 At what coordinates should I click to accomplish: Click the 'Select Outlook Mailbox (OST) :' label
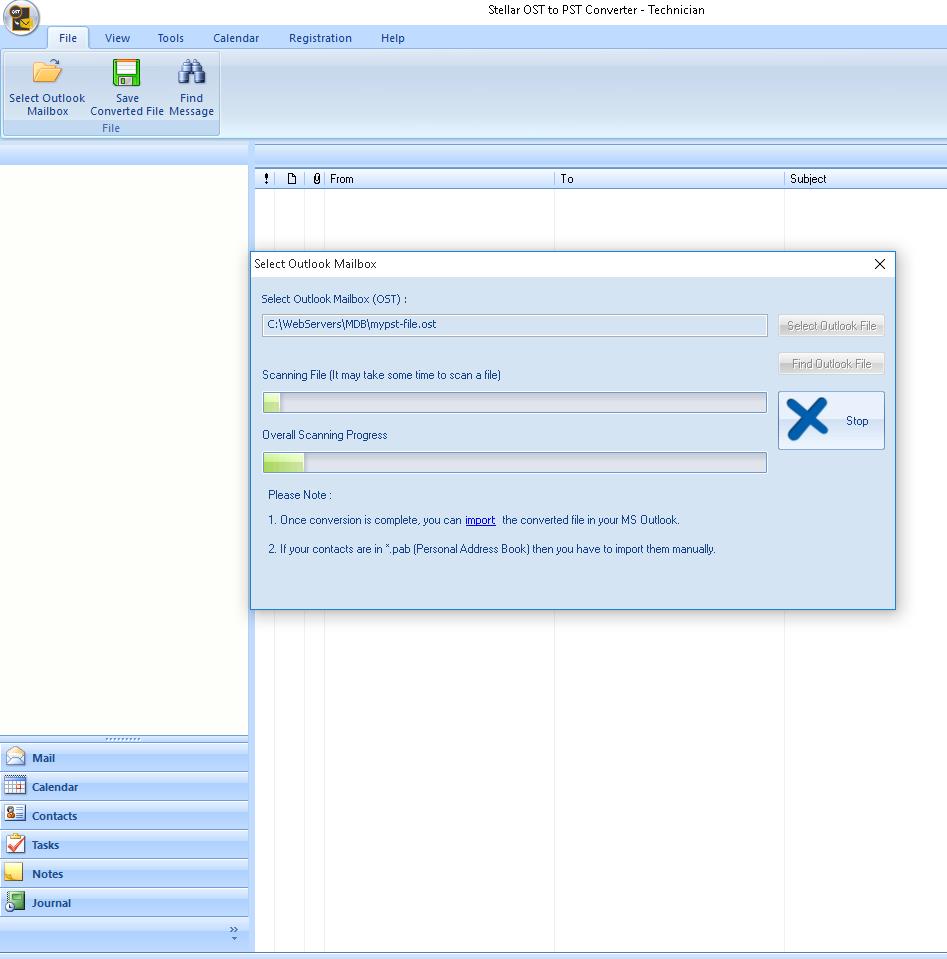tap(334, 299)
